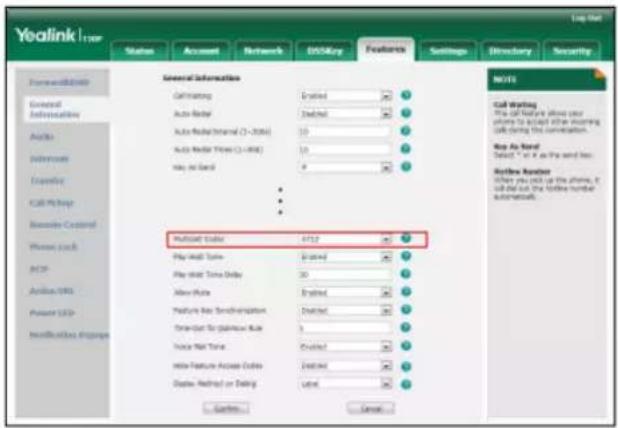
Task: Open help for Hide Feature Access Codes
Action: (x=406, y=367)
